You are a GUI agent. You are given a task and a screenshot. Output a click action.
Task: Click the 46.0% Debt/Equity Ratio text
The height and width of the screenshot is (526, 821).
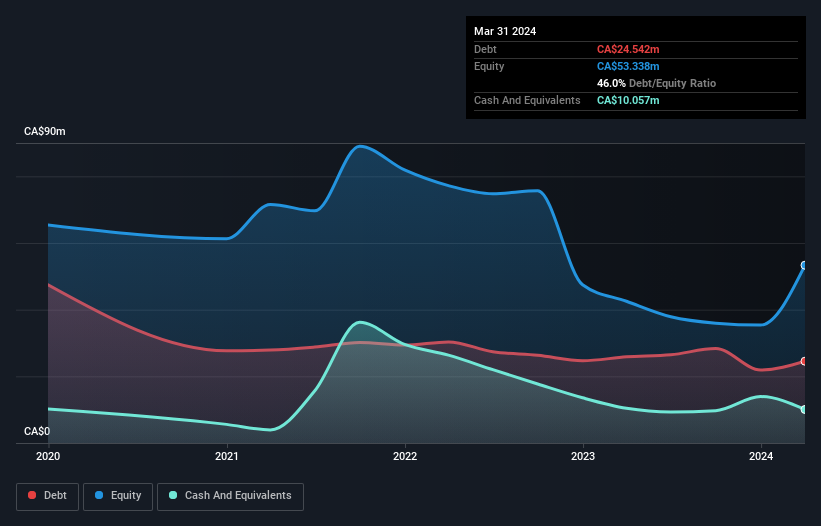pyautogui.click(x=656, y=83)
